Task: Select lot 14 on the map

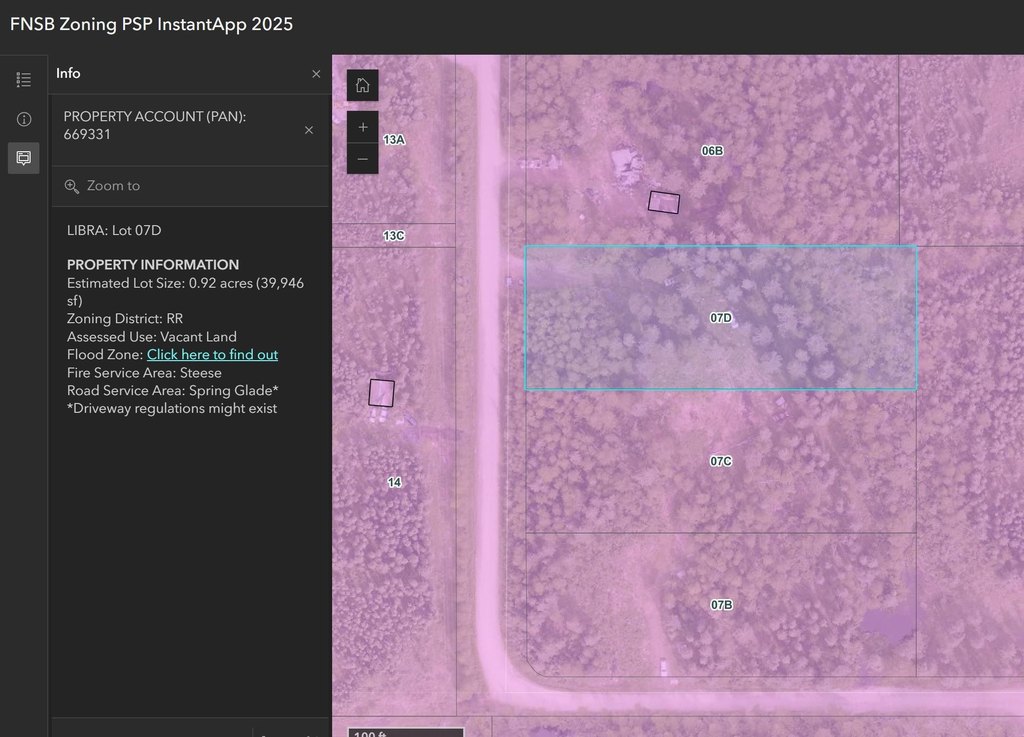Action: [394, 482]
